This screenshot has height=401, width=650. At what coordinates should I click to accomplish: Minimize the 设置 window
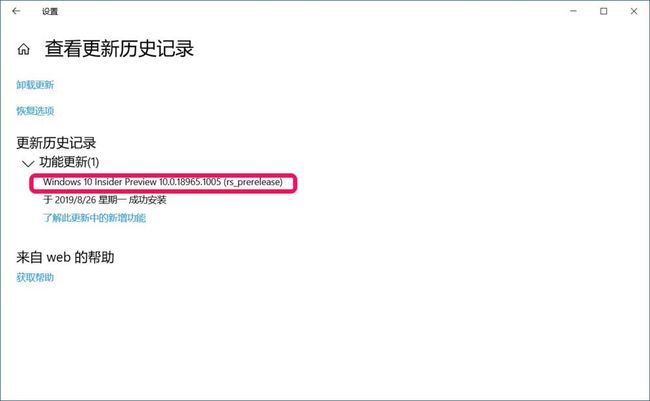[x=573, y=11]
